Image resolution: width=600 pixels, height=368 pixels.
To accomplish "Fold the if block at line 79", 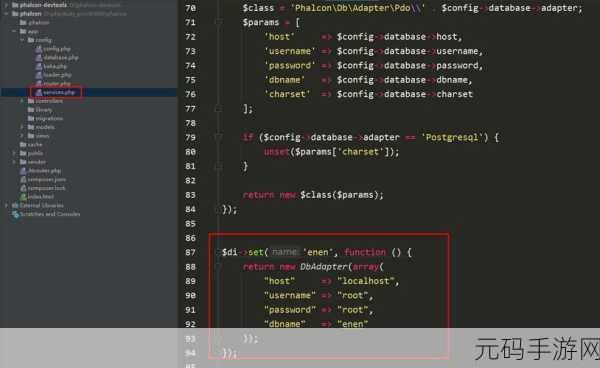I will [218, 137].
